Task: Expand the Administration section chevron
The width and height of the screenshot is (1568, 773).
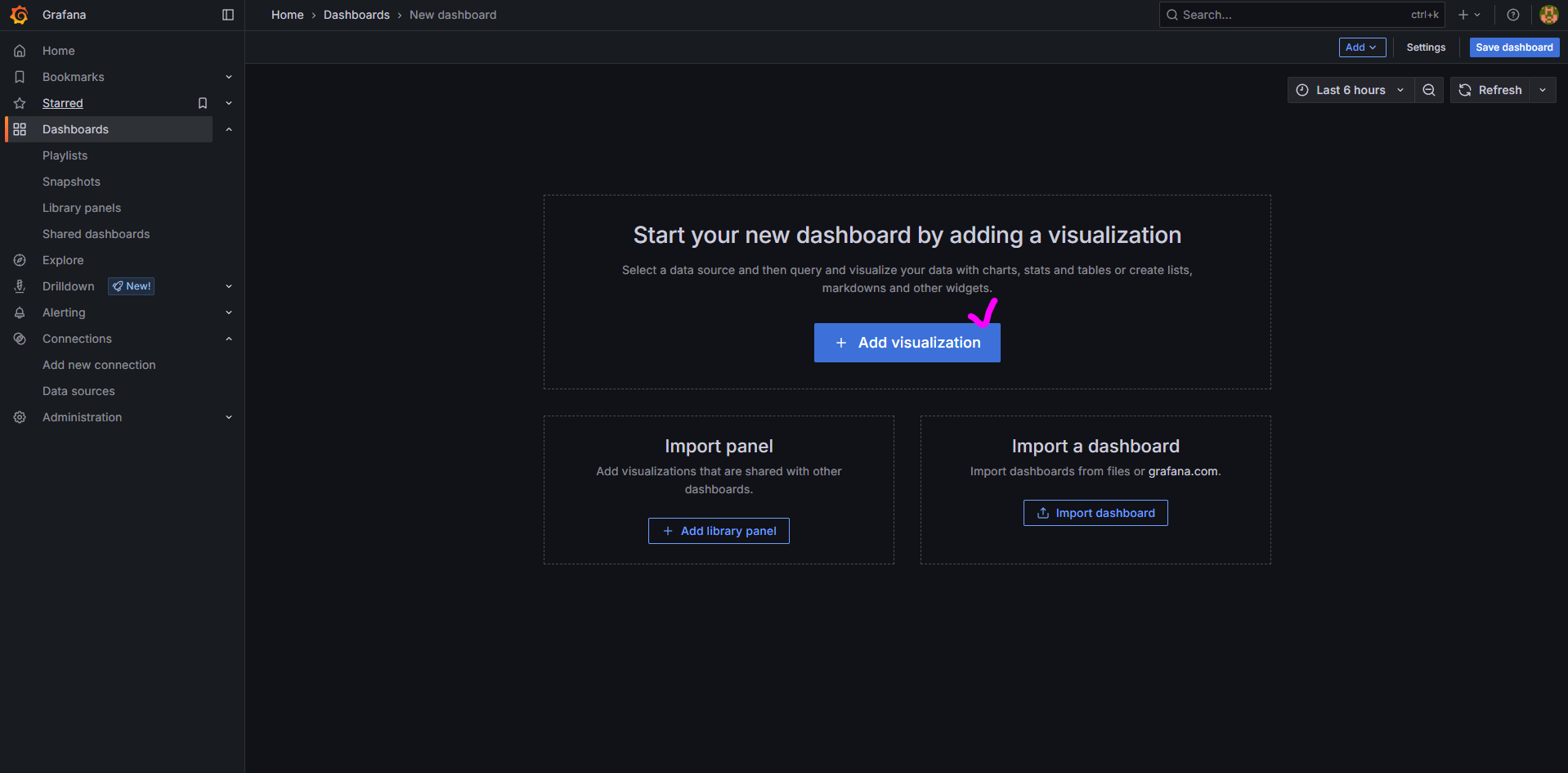Action: 229,417
